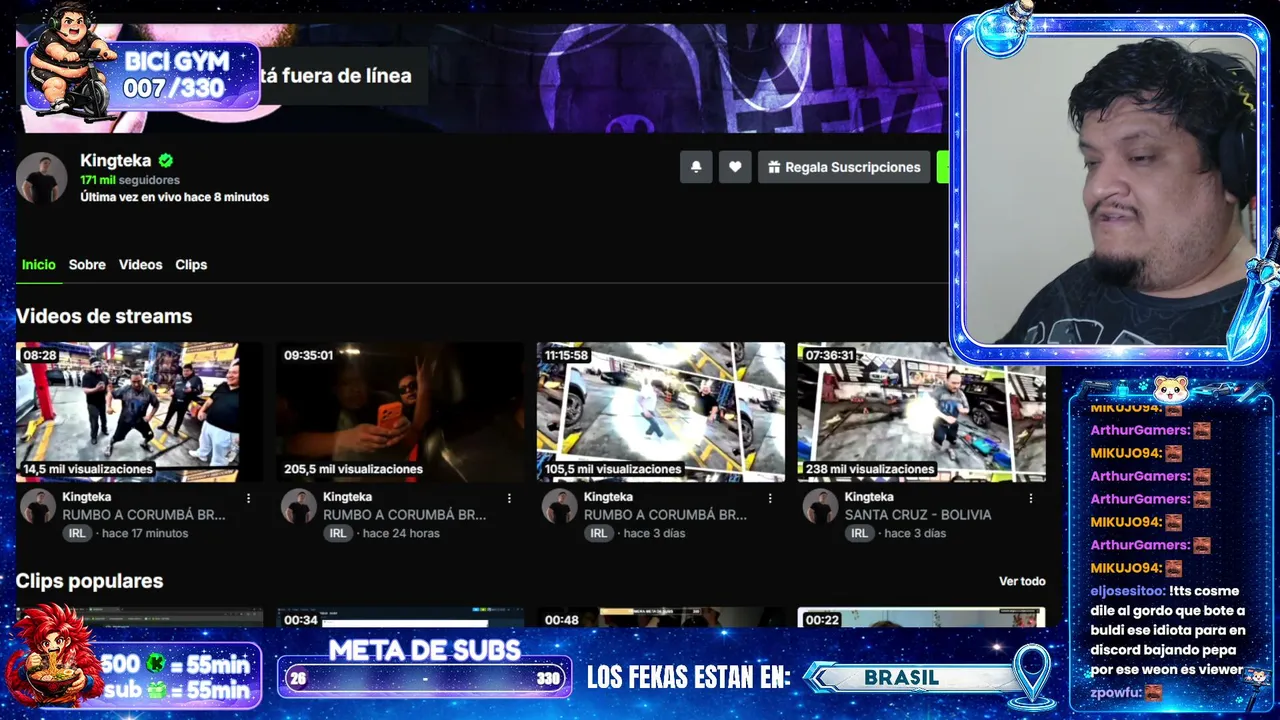
Task: Click the IRL tag beside hace 17 minutos
Action: point(77,533)
